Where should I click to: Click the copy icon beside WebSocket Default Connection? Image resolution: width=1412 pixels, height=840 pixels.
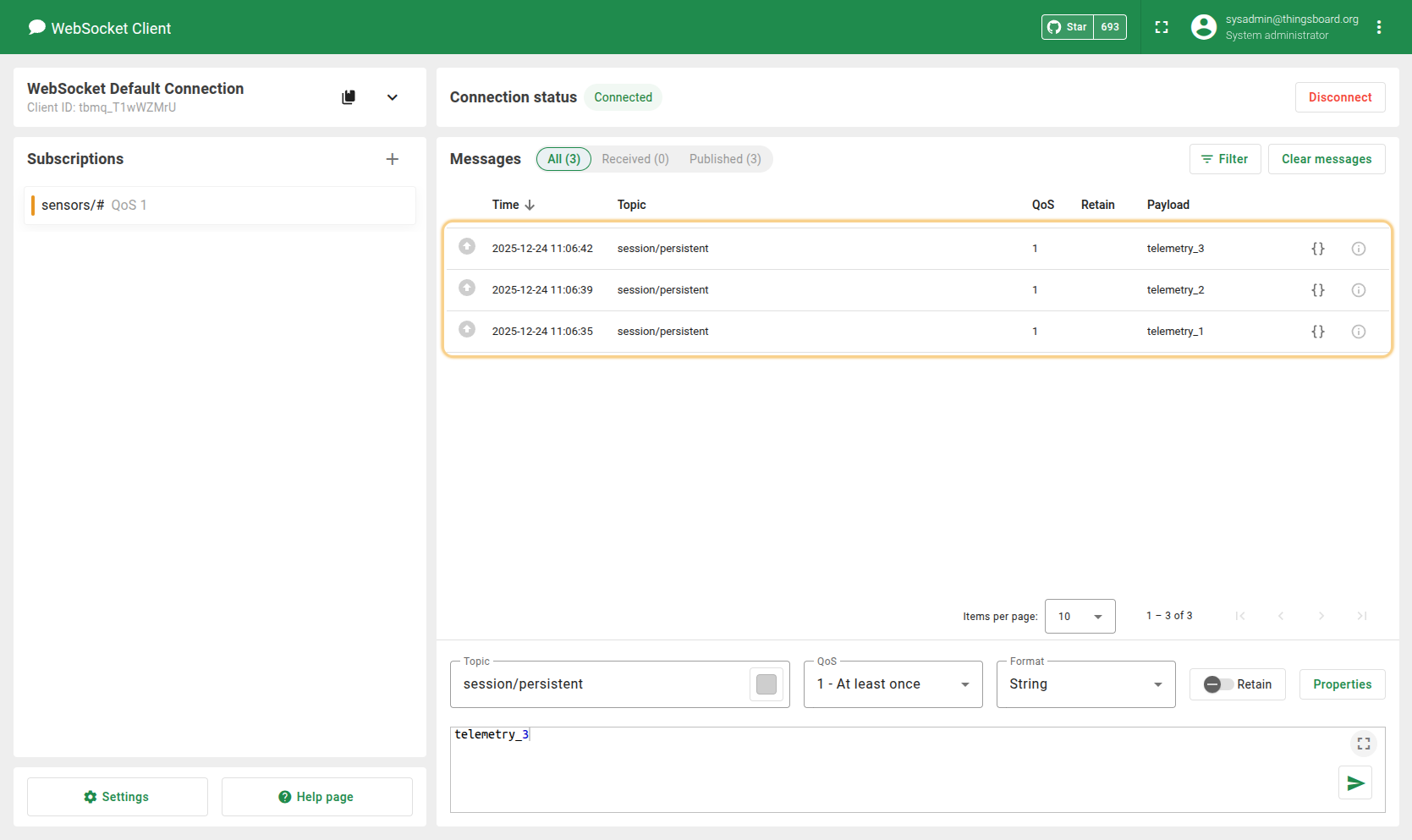(x=349, y=97)
